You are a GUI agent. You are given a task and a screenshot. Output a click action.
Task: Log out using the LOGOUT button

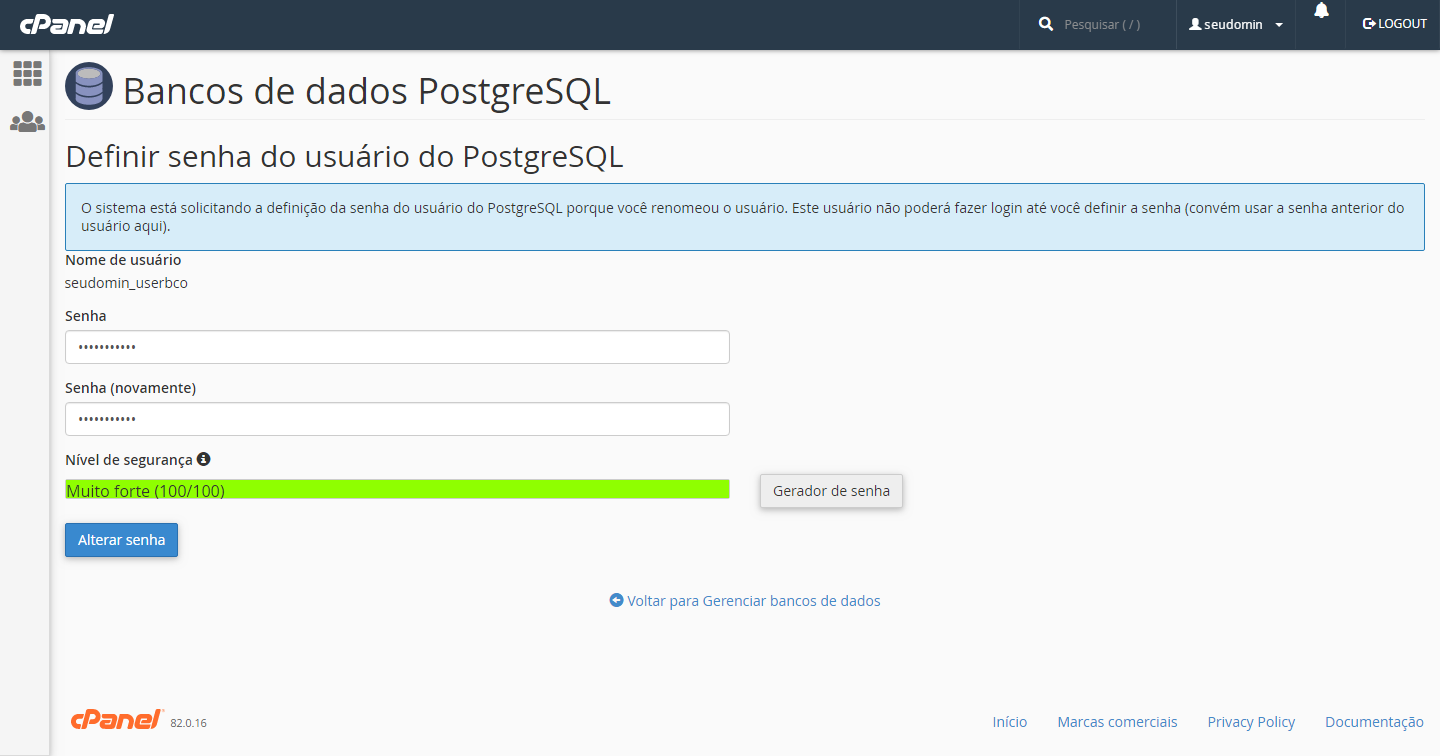click(x=1394, y=24)
